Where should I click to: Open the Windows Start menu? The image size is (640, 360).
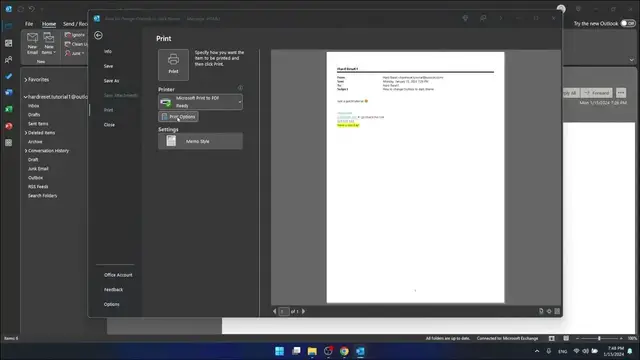click(280, 351)
